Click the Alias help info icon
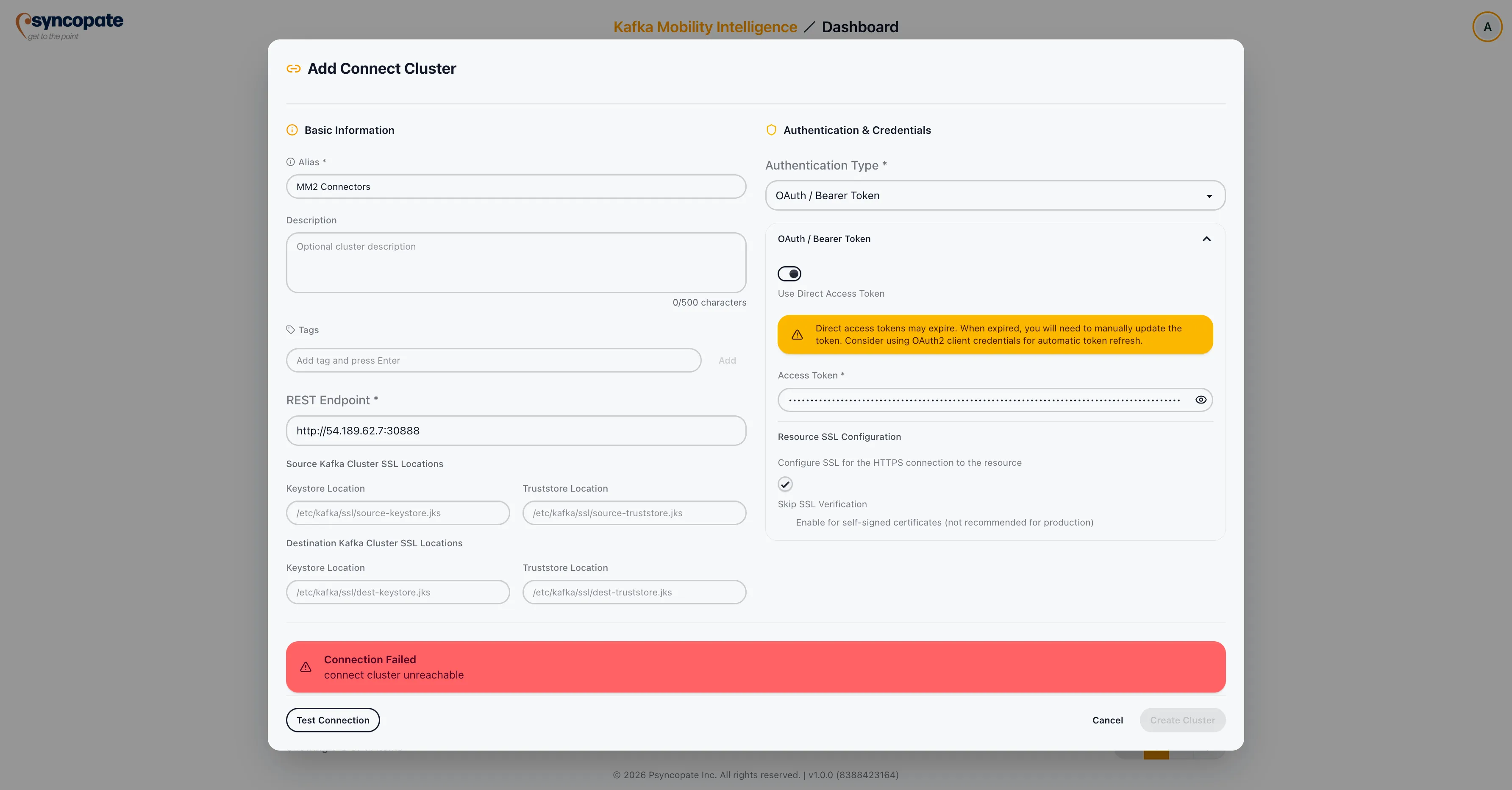Screen dimensions: 1512x790 click(291, 162)
